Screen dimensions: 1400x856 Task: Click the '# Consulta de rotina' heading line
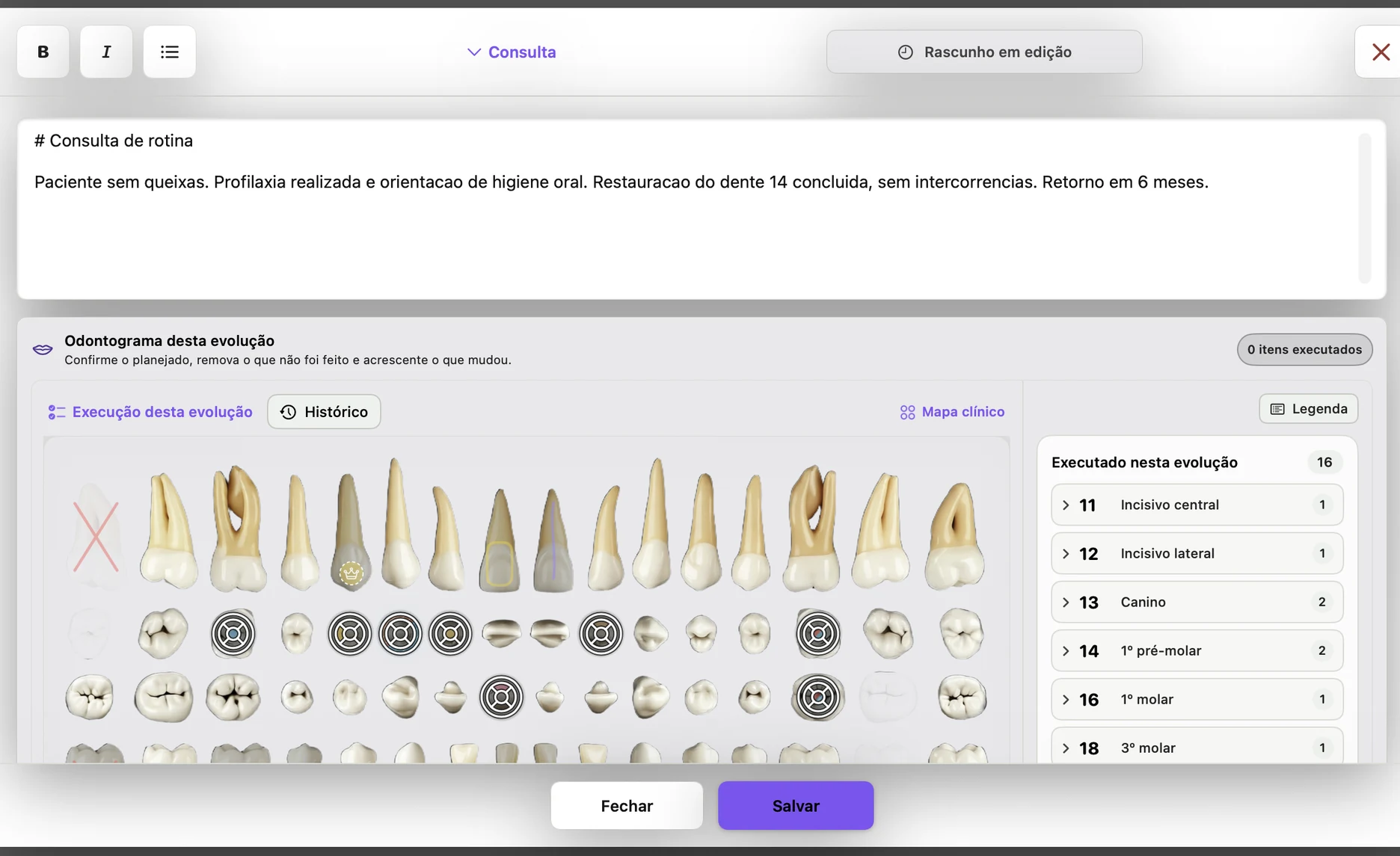coord(114,141)
